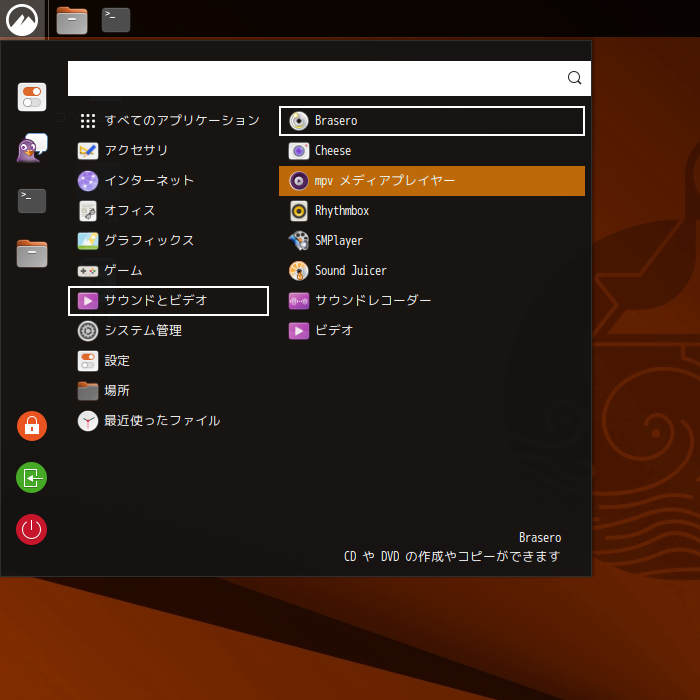Viewport: 700px width, 700px height.
Task: Click the search magnifier icon
Action: click(x=574, y=78)
